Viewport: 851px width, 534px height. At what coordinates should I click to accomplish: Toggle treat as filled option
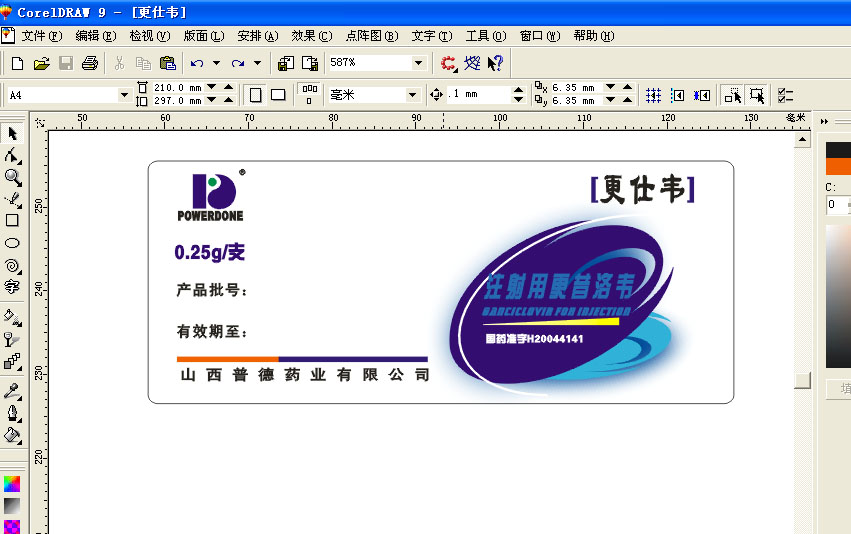[757, 96]
